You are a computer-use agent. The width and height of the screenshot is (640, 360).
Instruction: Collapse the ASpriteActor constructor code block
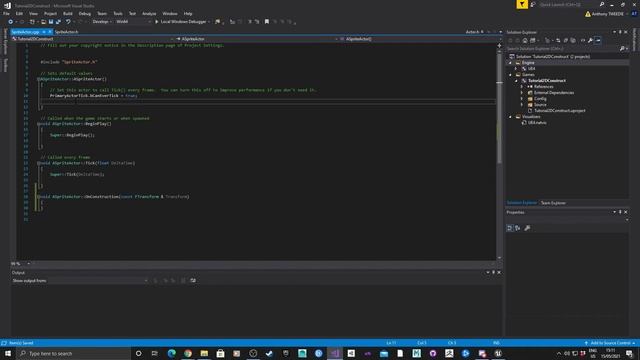click(38, 79)
